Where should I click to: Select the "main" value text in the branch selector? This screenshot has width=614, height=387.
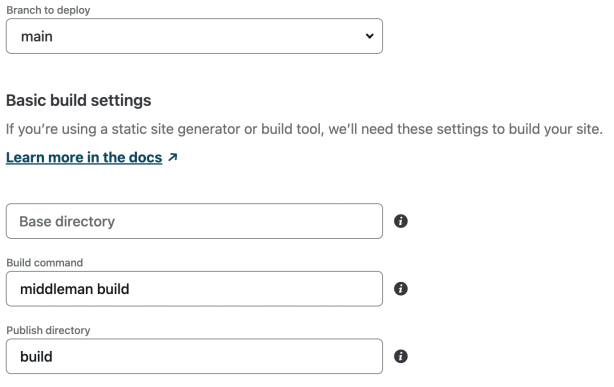(37, 36)
